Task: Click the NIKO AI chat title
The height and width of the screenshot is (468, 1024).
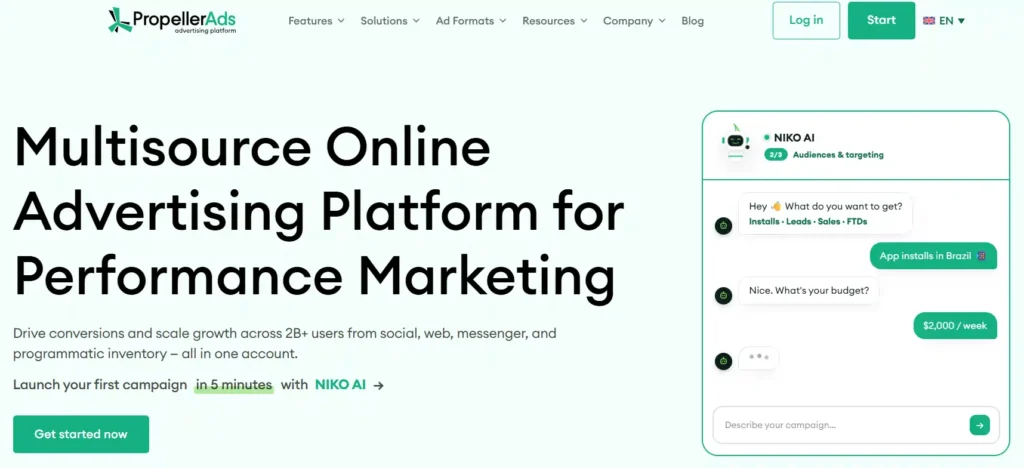Action: 793,138
